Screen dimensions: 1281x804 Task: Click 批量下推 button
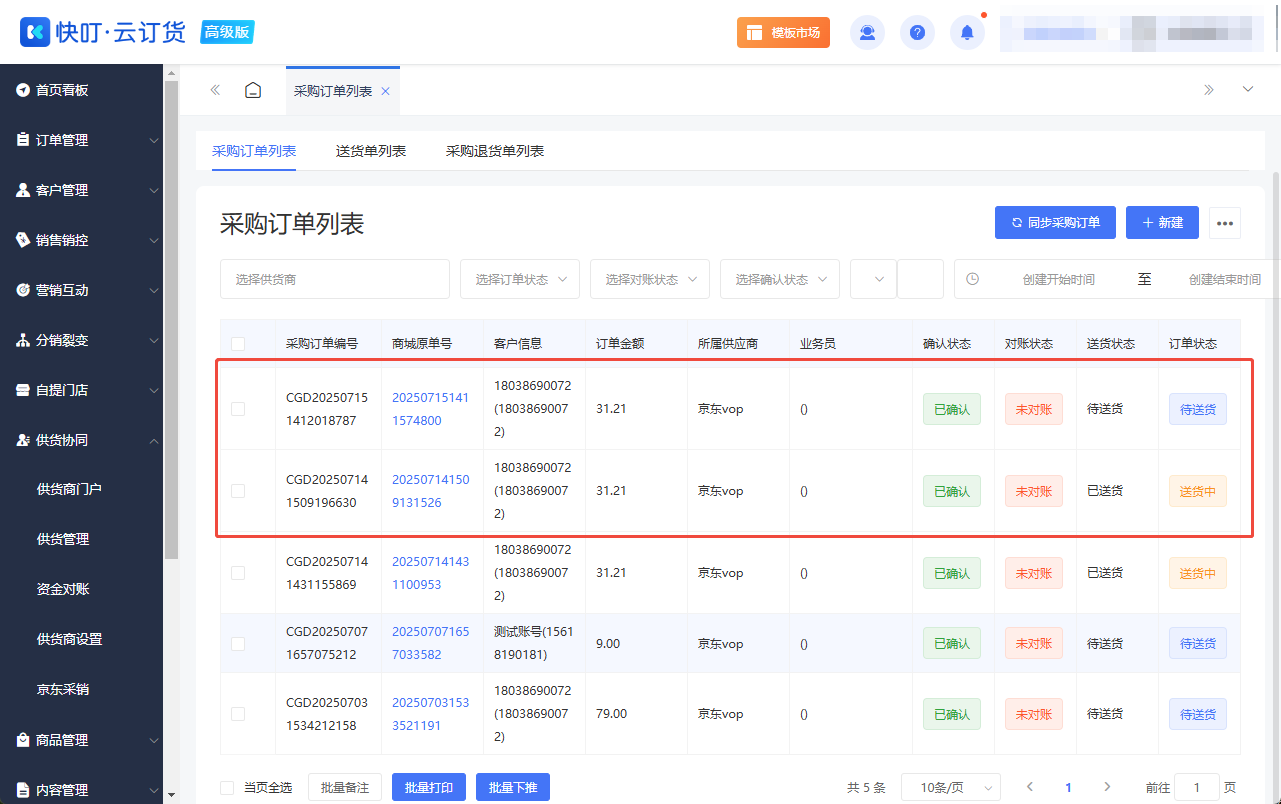[x=513, y=788]
